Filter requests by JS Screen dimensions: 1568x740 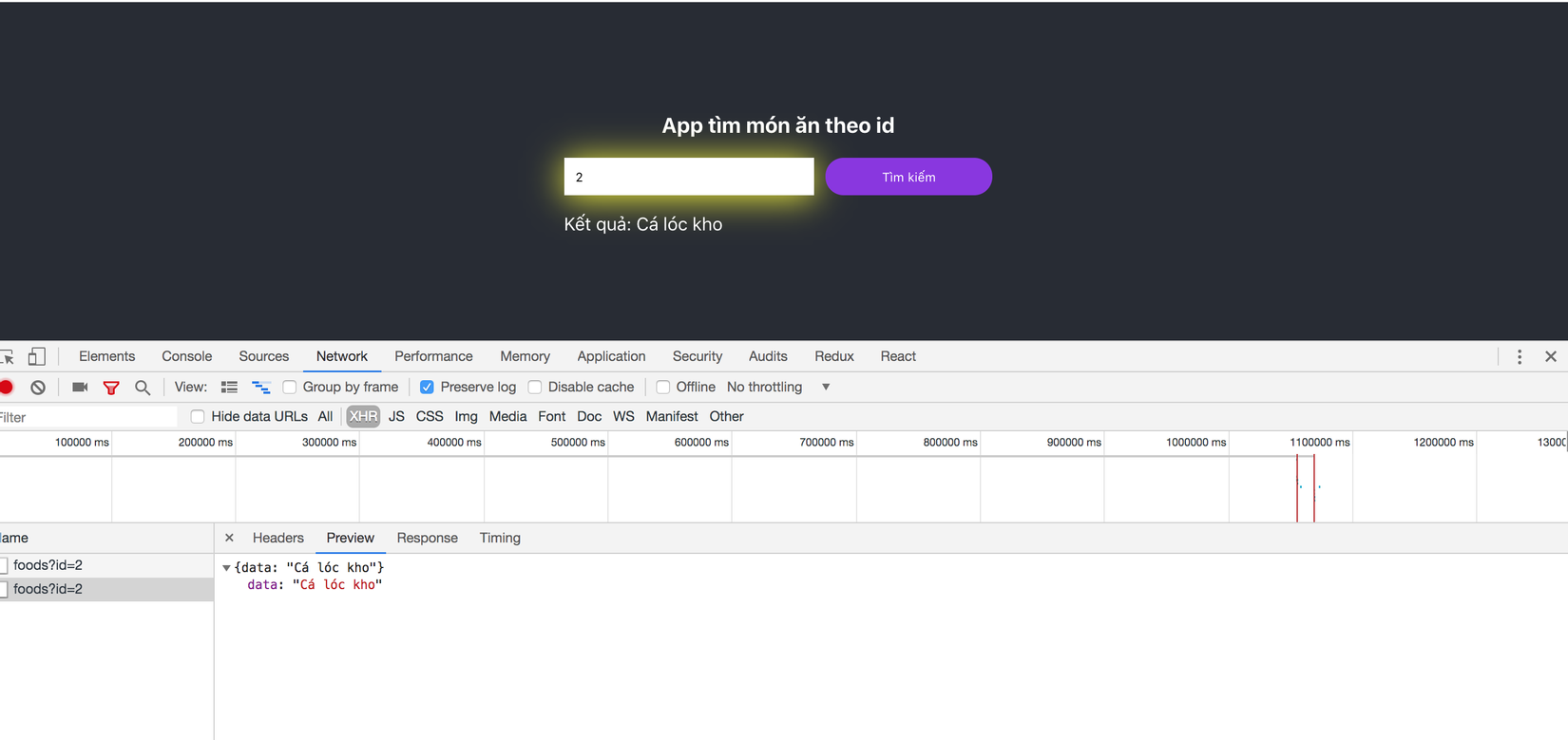[x=396, y=417]
